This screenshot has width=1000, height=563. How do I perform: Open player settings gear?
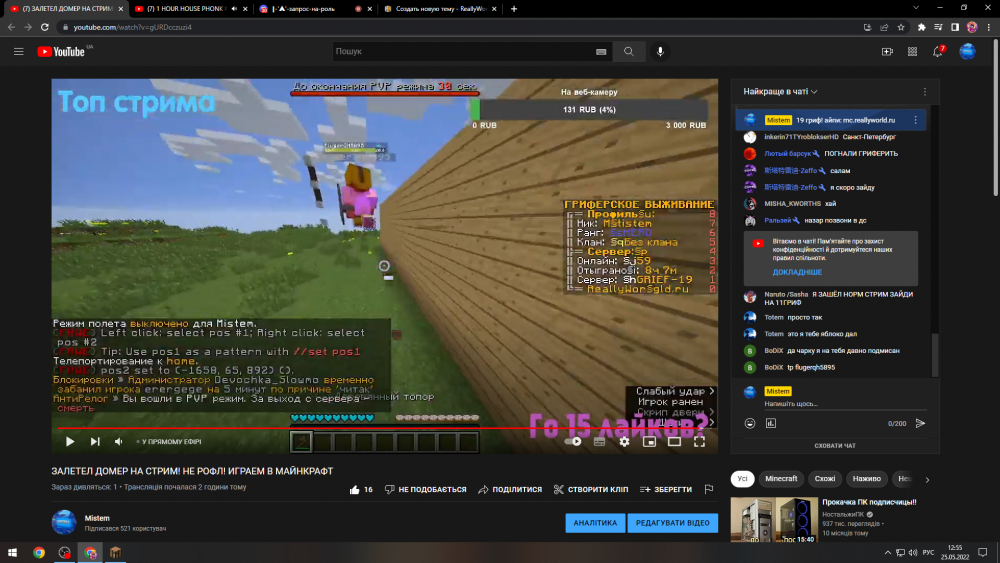click(x=624, y=441)
